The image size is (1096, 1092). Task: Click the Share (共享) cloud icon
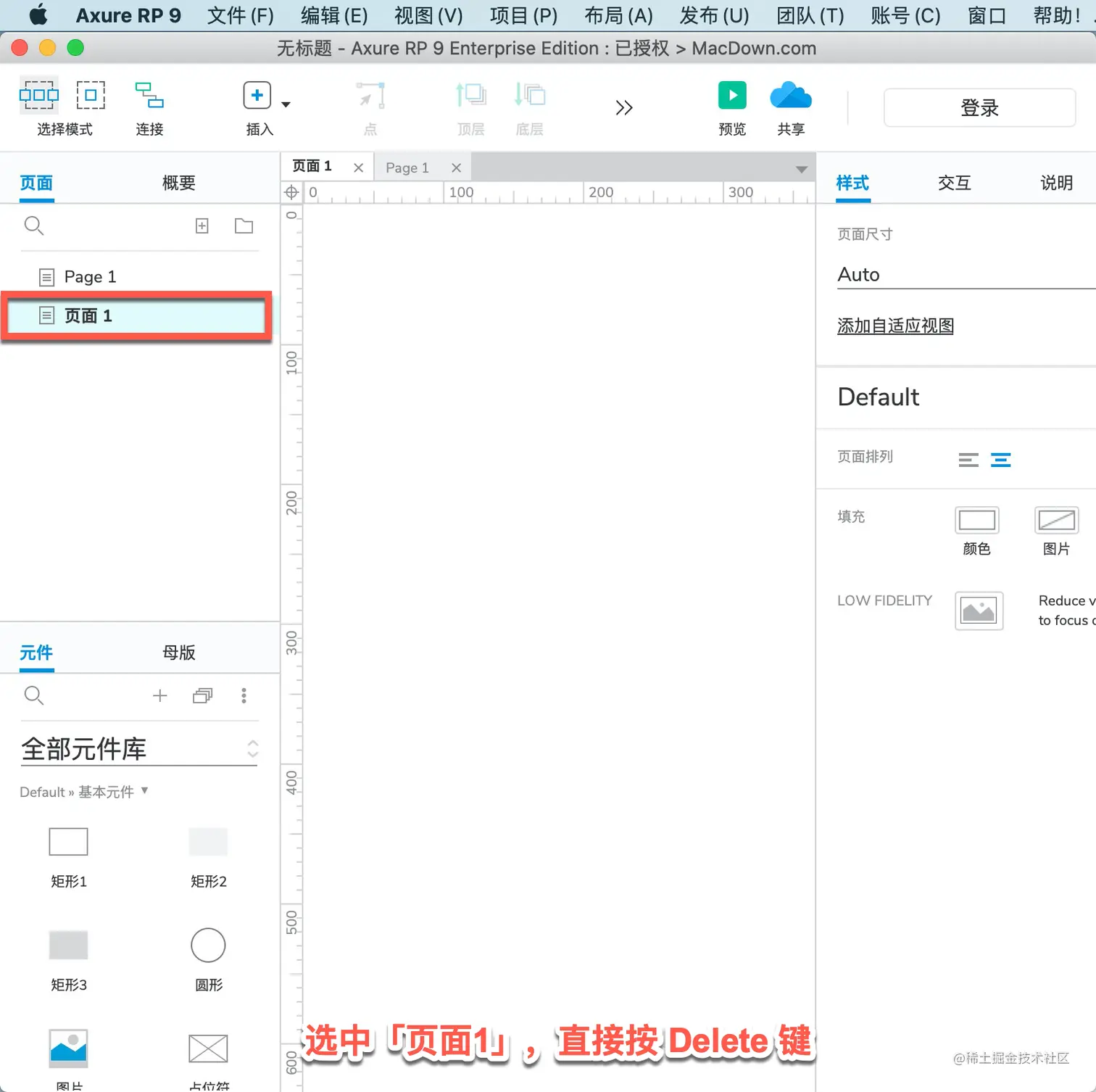(x=791, y=95)
